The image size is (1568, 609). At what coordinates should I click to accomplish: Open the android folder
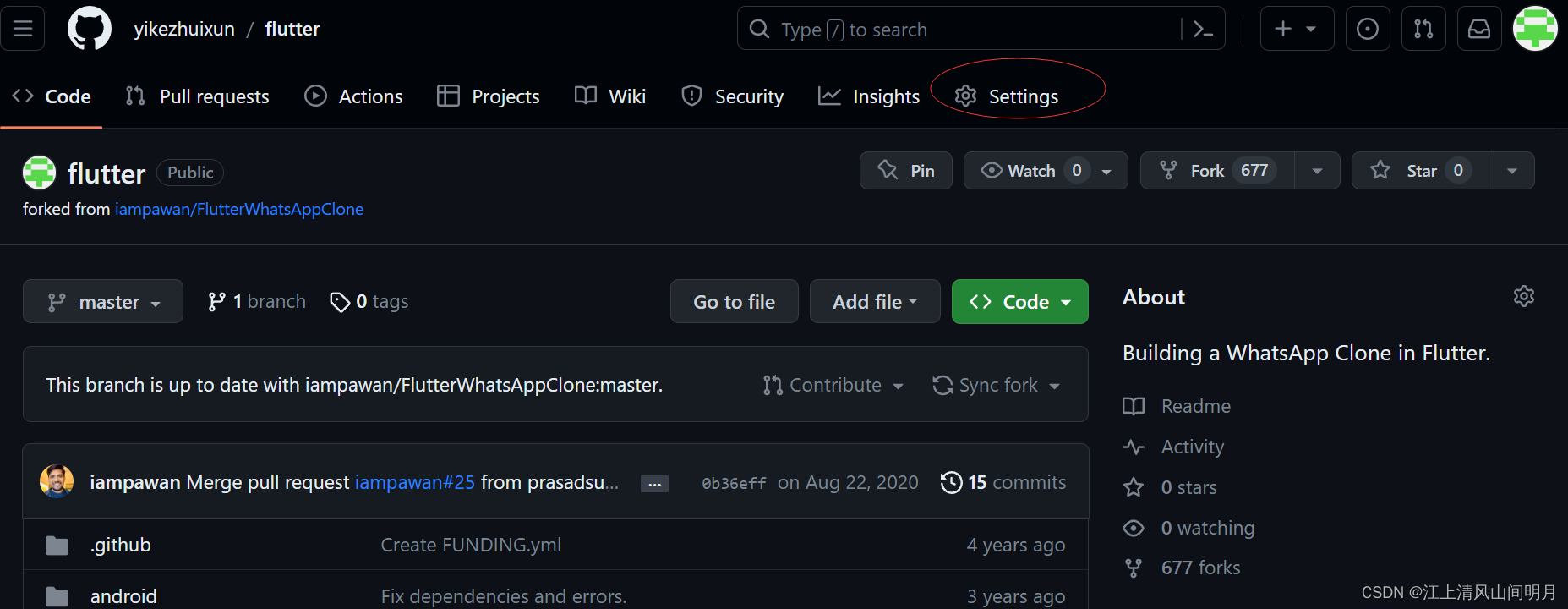[x=123, y=596]
